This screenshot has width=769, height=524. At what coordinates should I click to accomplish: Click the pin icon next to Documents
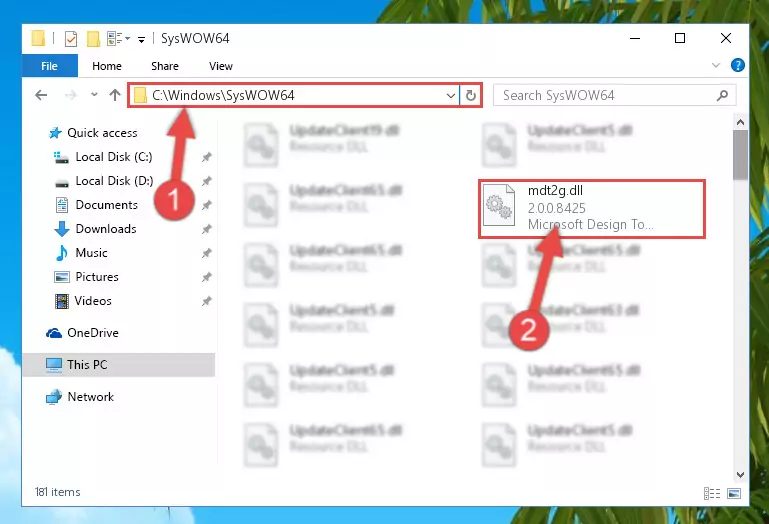tap(206, 205)
